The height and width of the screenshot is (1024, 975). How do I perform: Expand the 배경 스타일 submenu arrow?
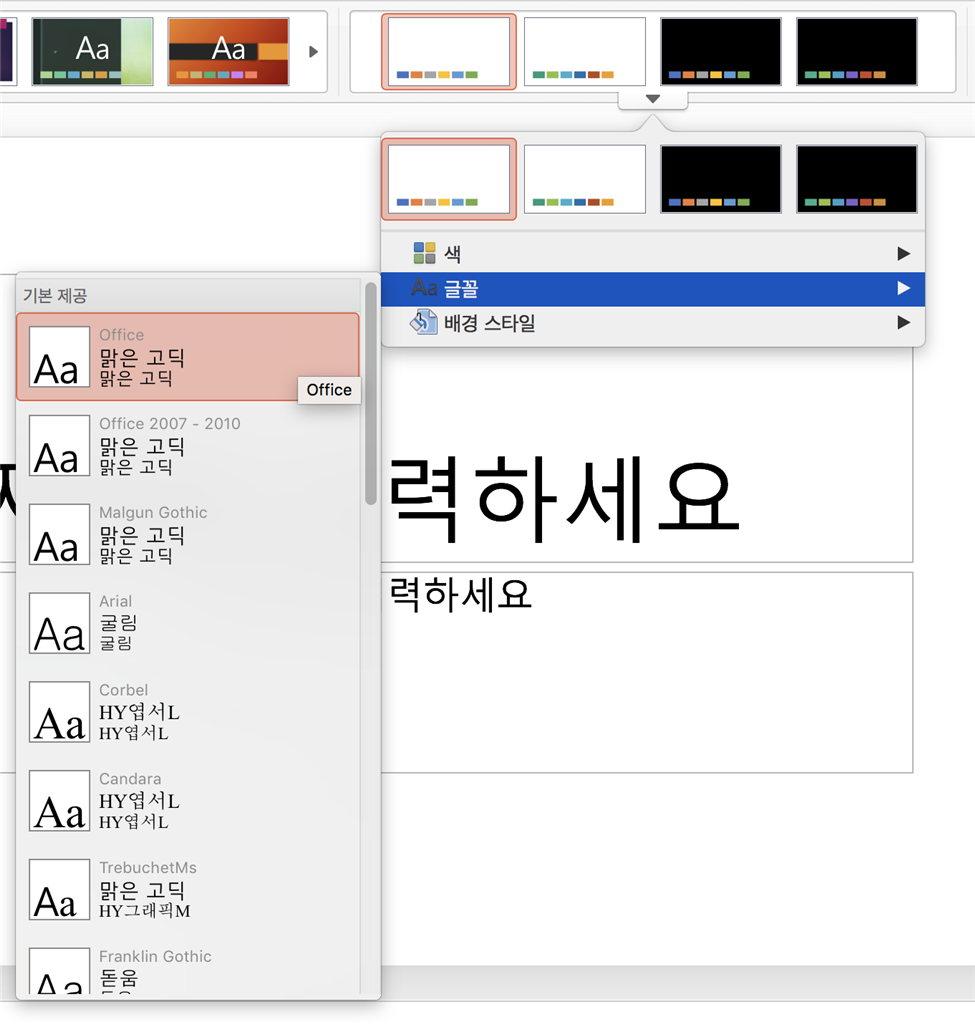[x=904, y=322]
